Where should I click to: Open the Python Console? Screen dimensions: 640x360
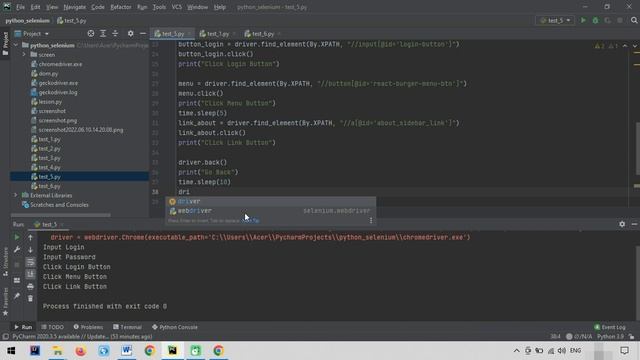tap(175, 327)
